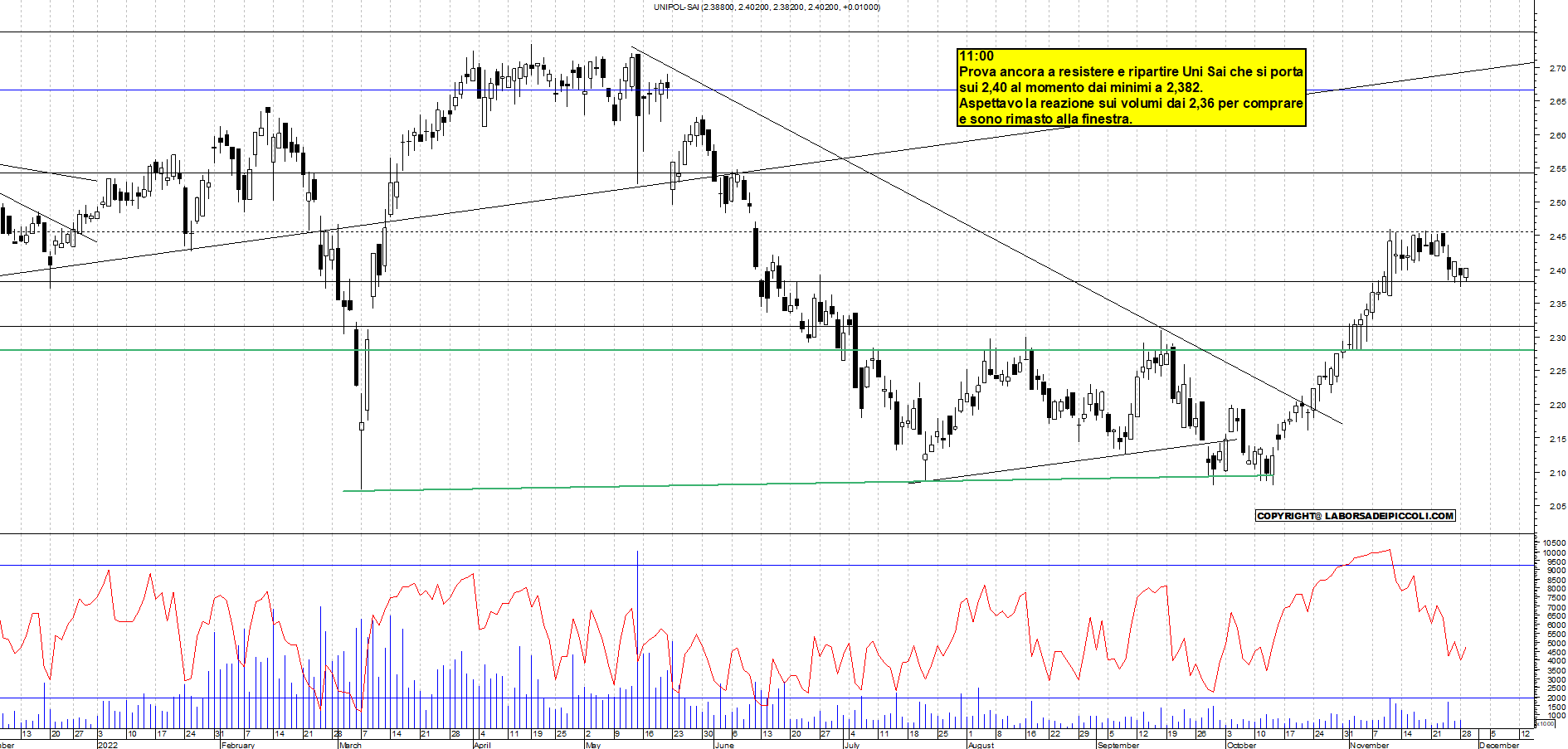The height and width of the screenshot is (749, 1568).
Task: Click the 2000 volume axis label
Action: coord(1556,698)
